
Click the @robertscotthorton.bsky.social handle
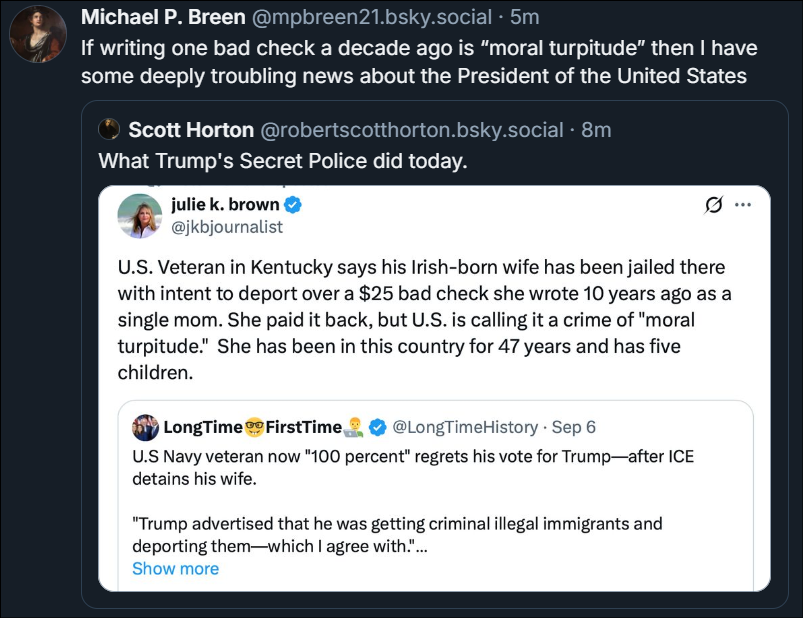click(x=413, y=130)
